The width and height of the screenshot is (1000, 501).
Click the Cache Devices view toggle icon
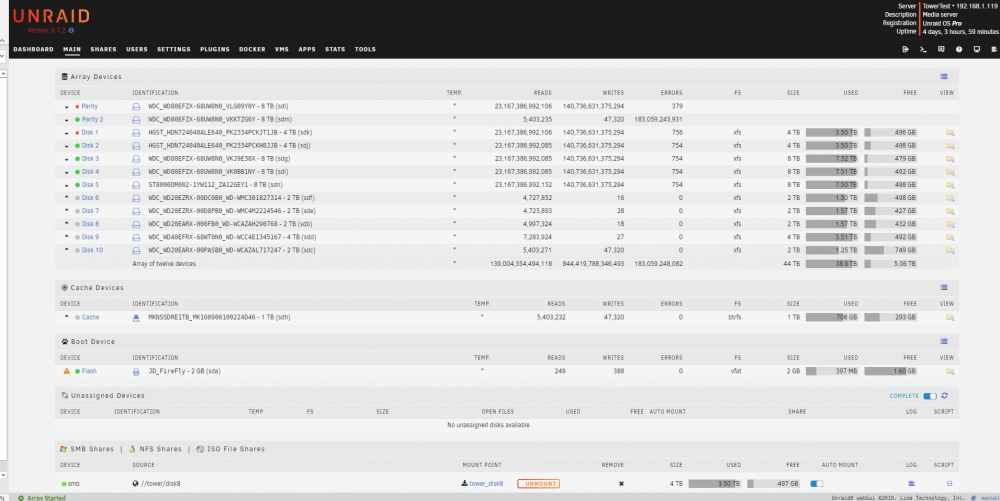pyautogui.click(x=944, y=287)
